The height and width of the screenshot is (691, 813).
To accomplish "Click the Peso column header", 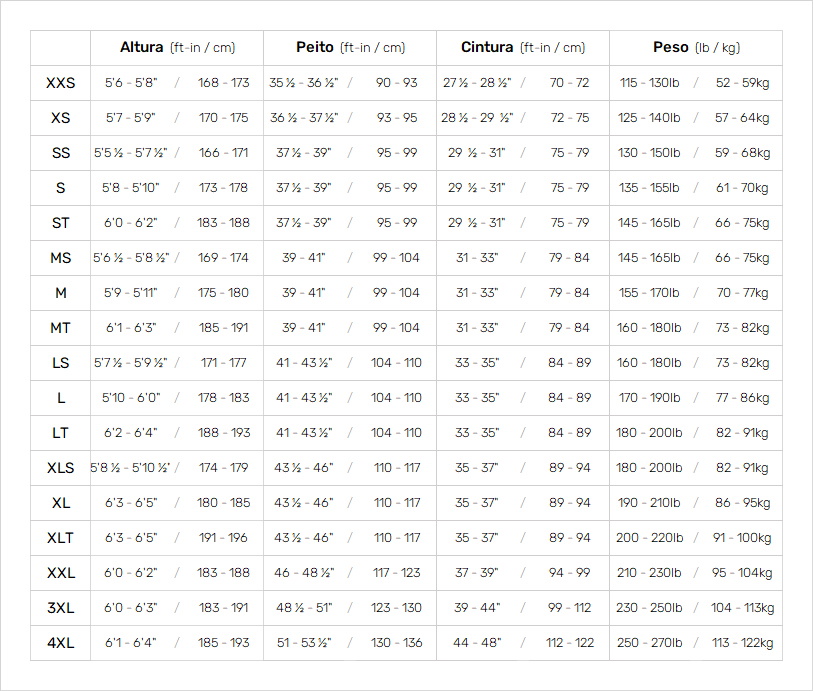I will (696, 47).
